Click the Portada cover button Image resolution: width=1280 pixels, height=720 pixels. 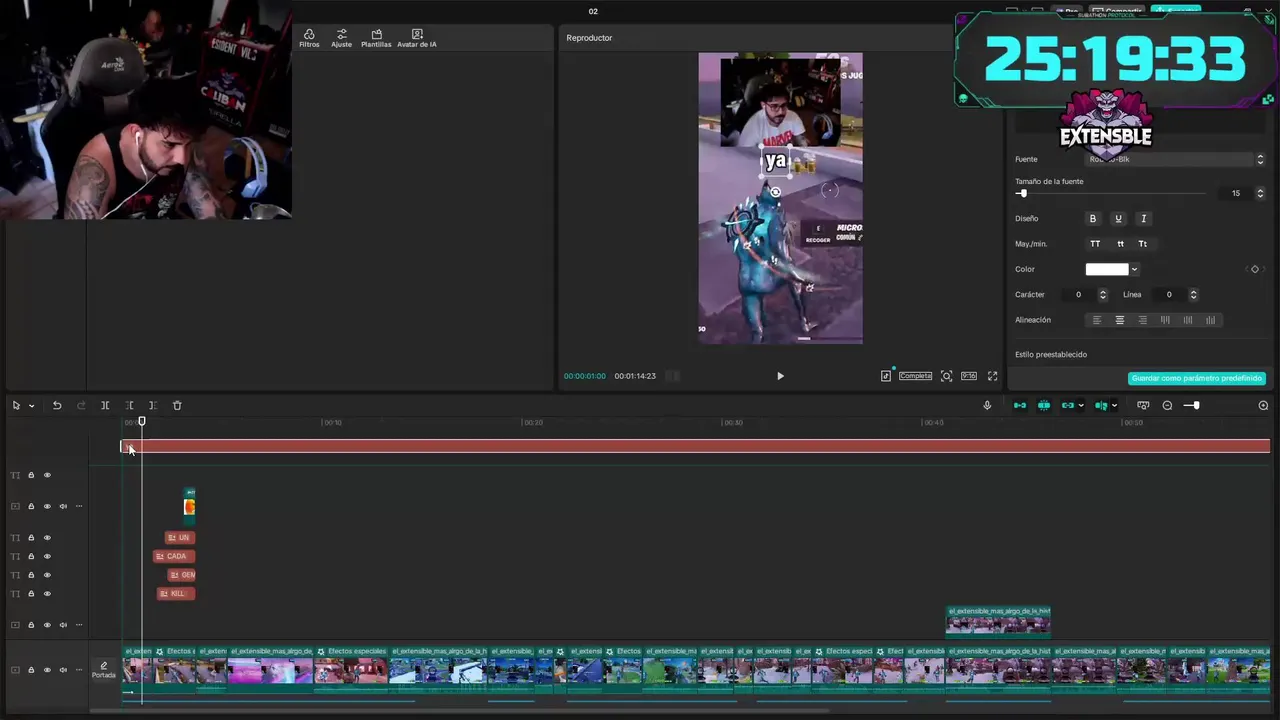(104, 670)
